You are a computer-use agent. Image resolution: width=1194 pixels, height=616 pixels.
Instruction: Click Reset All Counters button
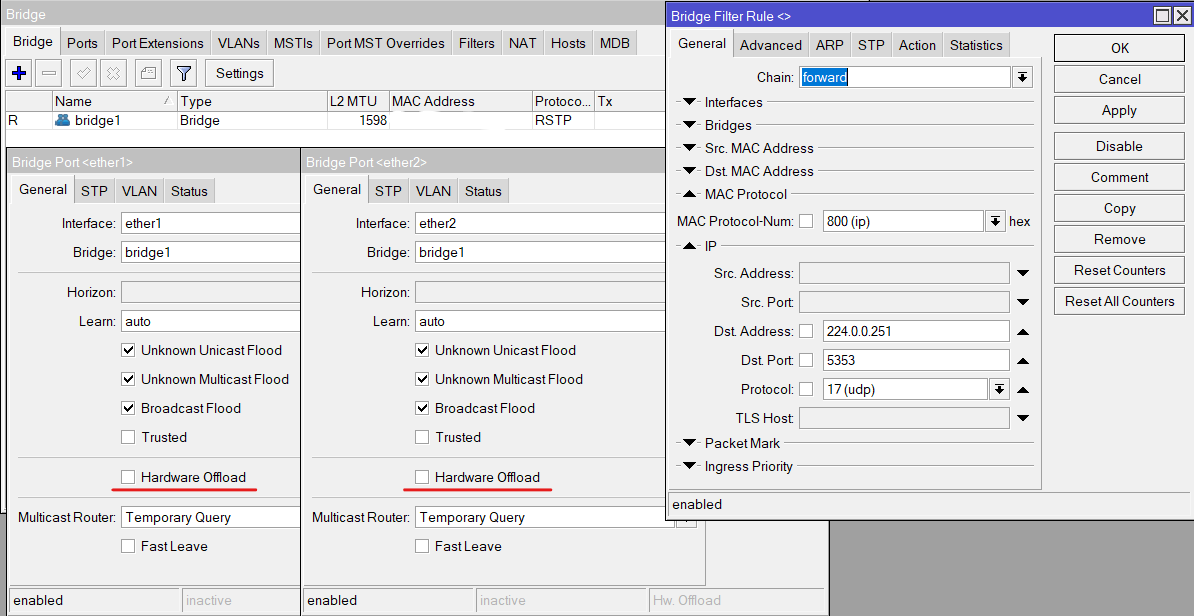(x=1119, y=302)
